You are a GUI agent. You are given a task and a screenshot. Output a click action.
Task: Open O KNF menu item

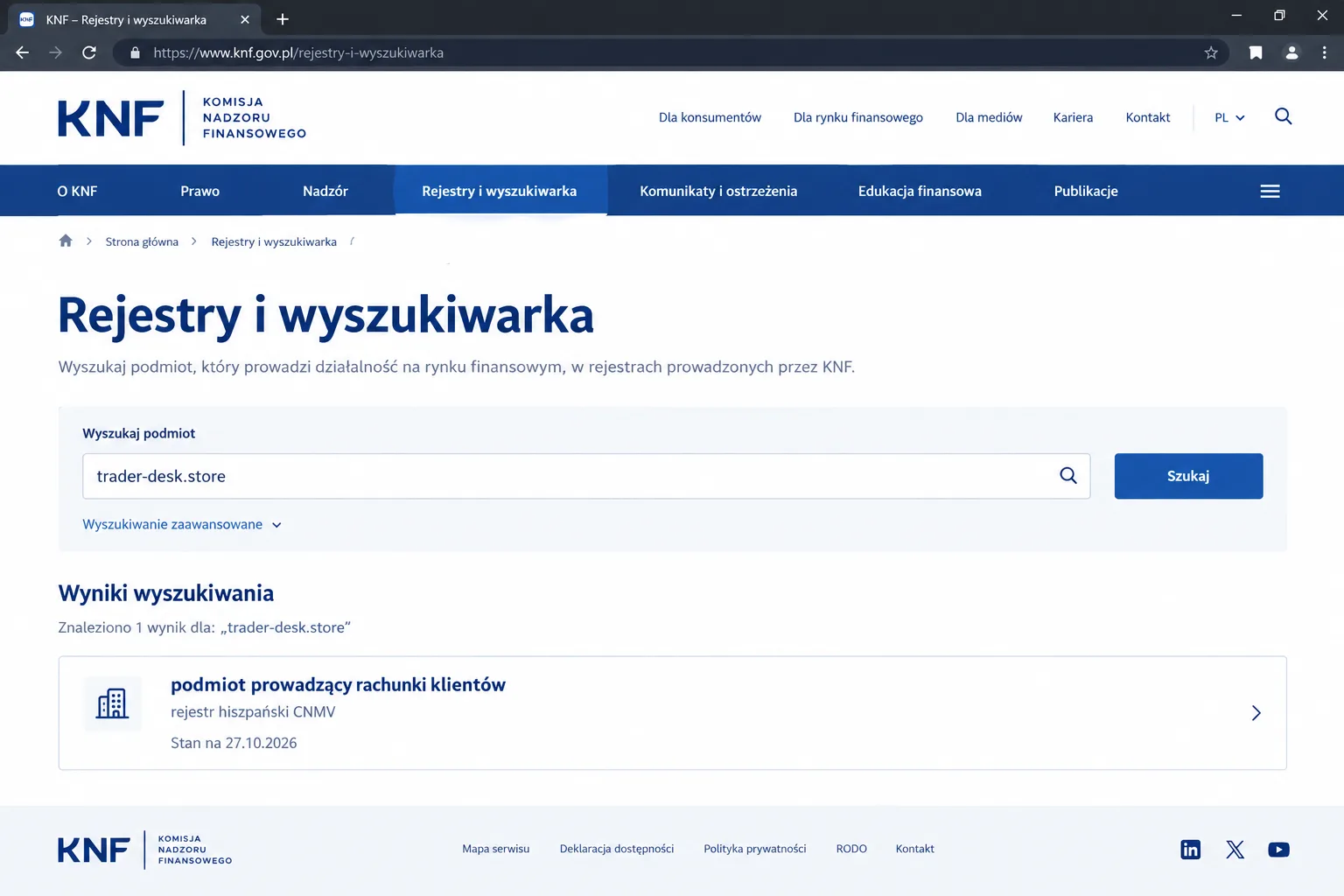click(77, 191)
